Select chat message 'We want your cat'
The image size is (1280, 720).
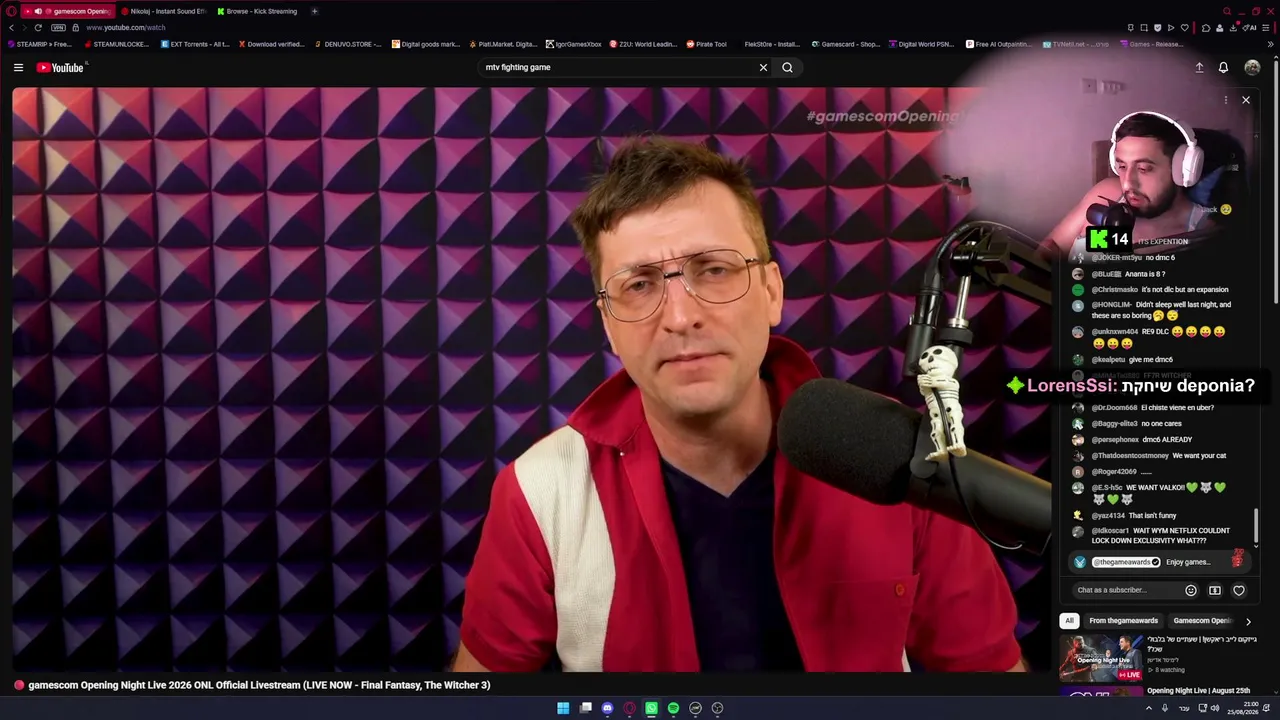1199,456
